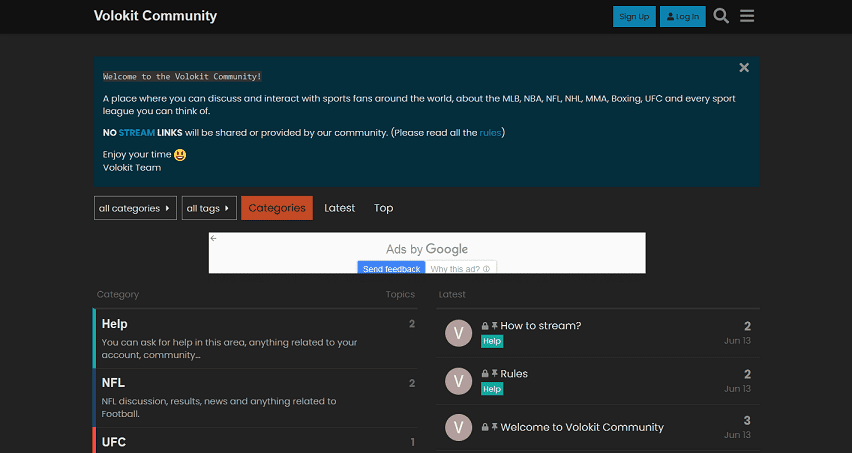Screen dimensions: 852x453
Task: Click the smiley emoji after Enjoy your time
Action: [180, 155]
